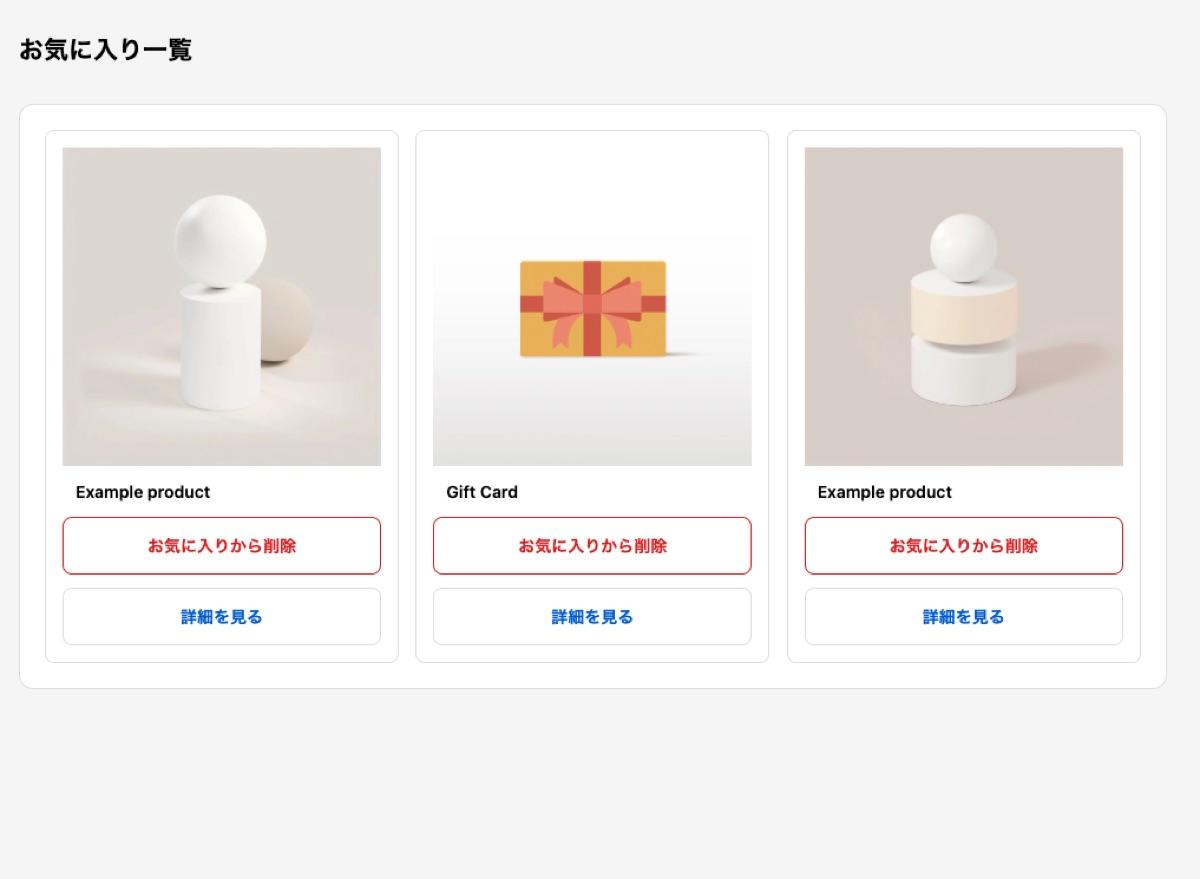Click the Example product title on the left card
Image resolution: width=1200 pixels, height=879 pixels.
(x=143, y=491)
